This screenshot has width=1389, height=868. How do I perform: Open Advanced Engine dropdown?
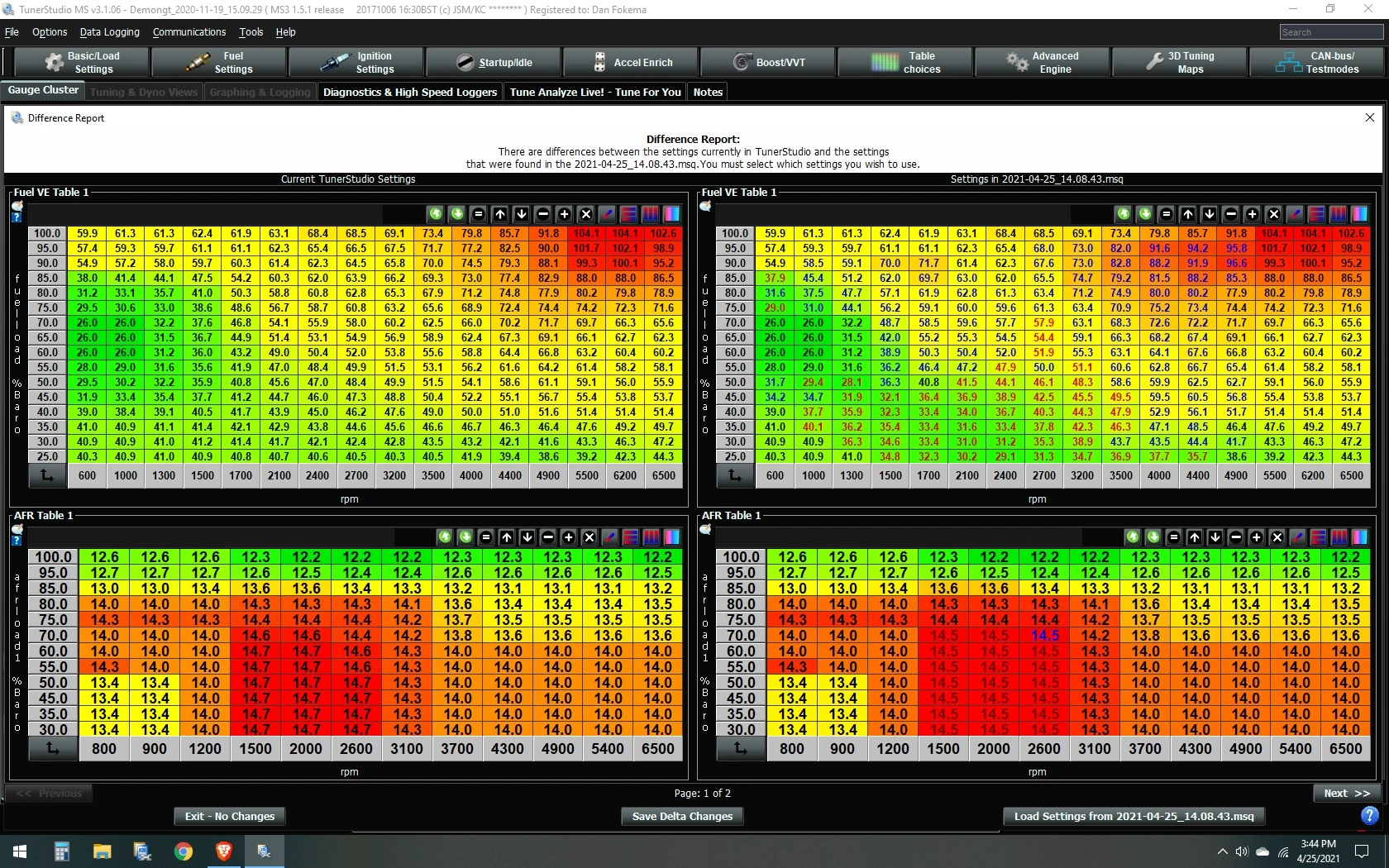pyautogui.click(x=1043, y=63)
